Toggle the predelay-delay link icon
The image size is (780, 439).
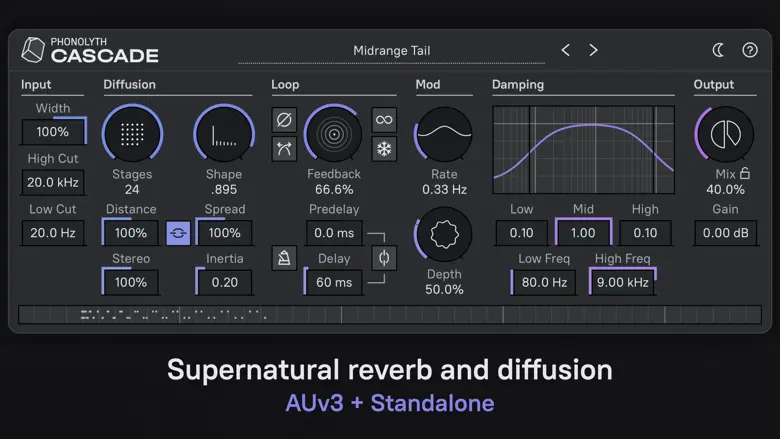pyautogui.click(x=384, y=258)
